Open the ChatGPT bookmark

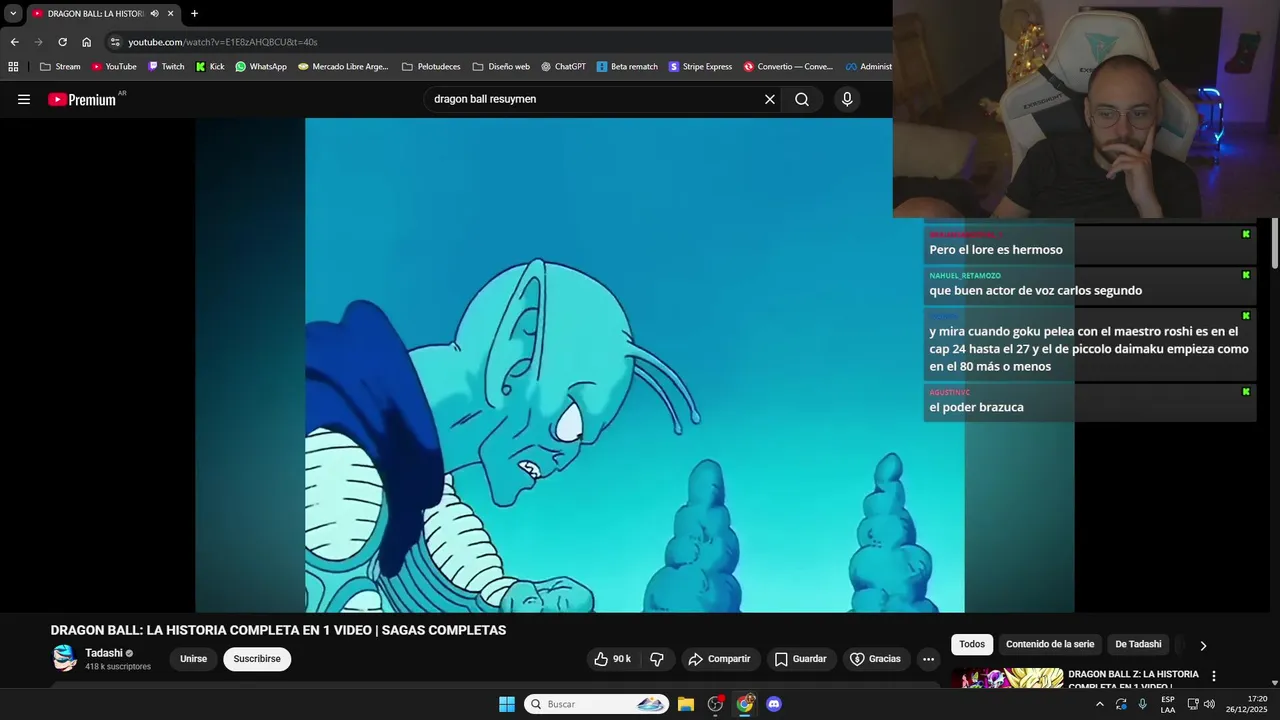pyautogui.click(x=563, y=67)
